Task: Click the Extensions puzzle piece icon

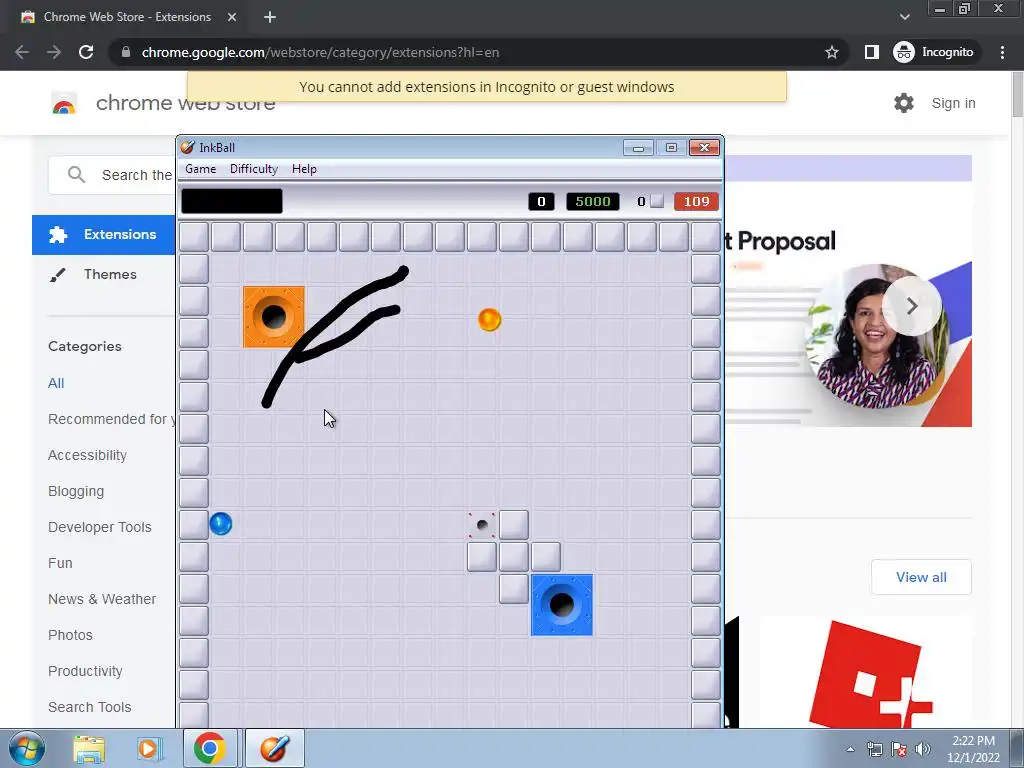Action: tap(58, 234)
